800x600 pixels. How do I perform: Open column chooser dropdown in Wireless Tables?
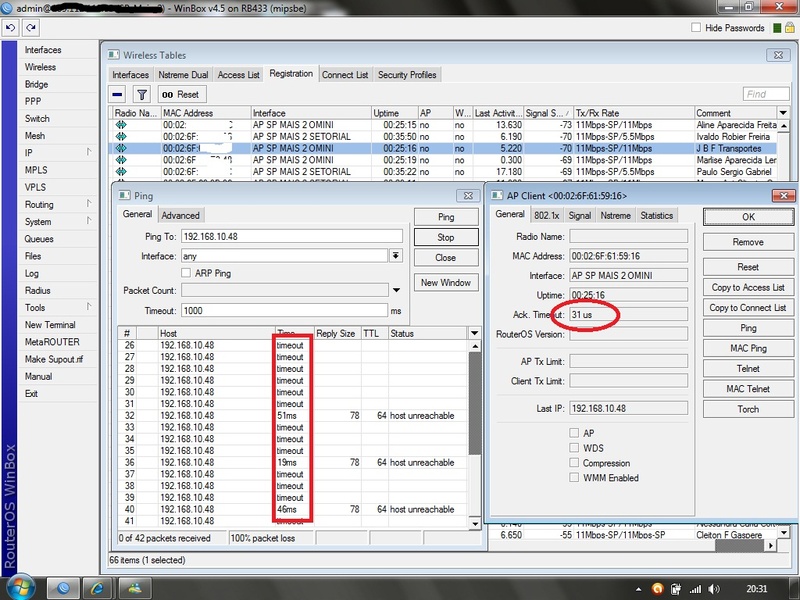tap(783, 113)
